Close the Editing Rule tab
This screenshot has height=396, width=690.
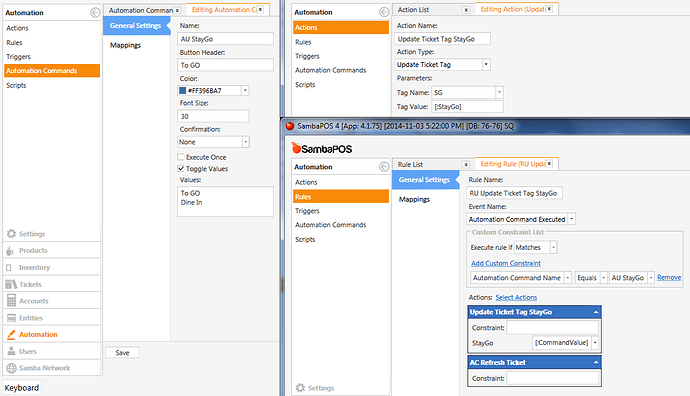click(549, 164)
